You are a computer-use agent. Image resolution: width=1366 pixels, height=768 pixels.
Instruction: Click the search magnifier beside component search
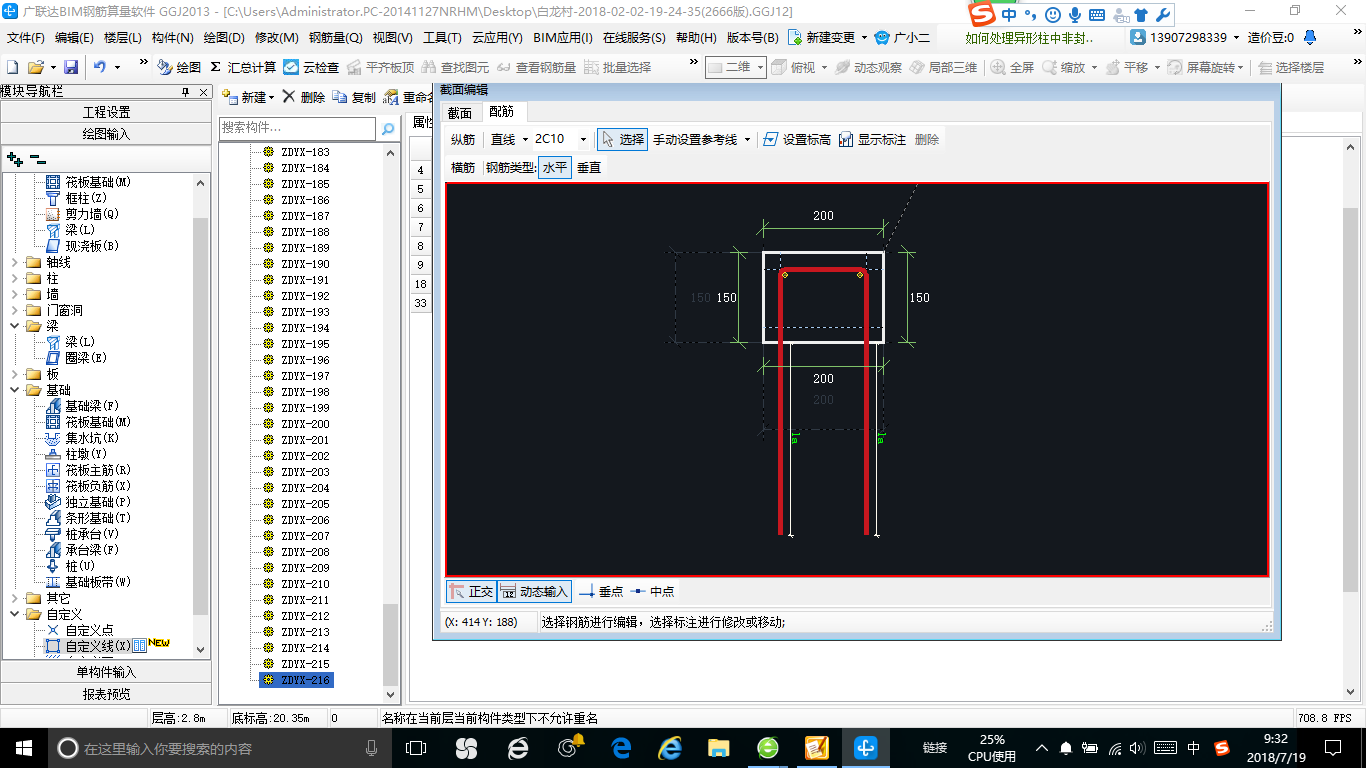387,129
